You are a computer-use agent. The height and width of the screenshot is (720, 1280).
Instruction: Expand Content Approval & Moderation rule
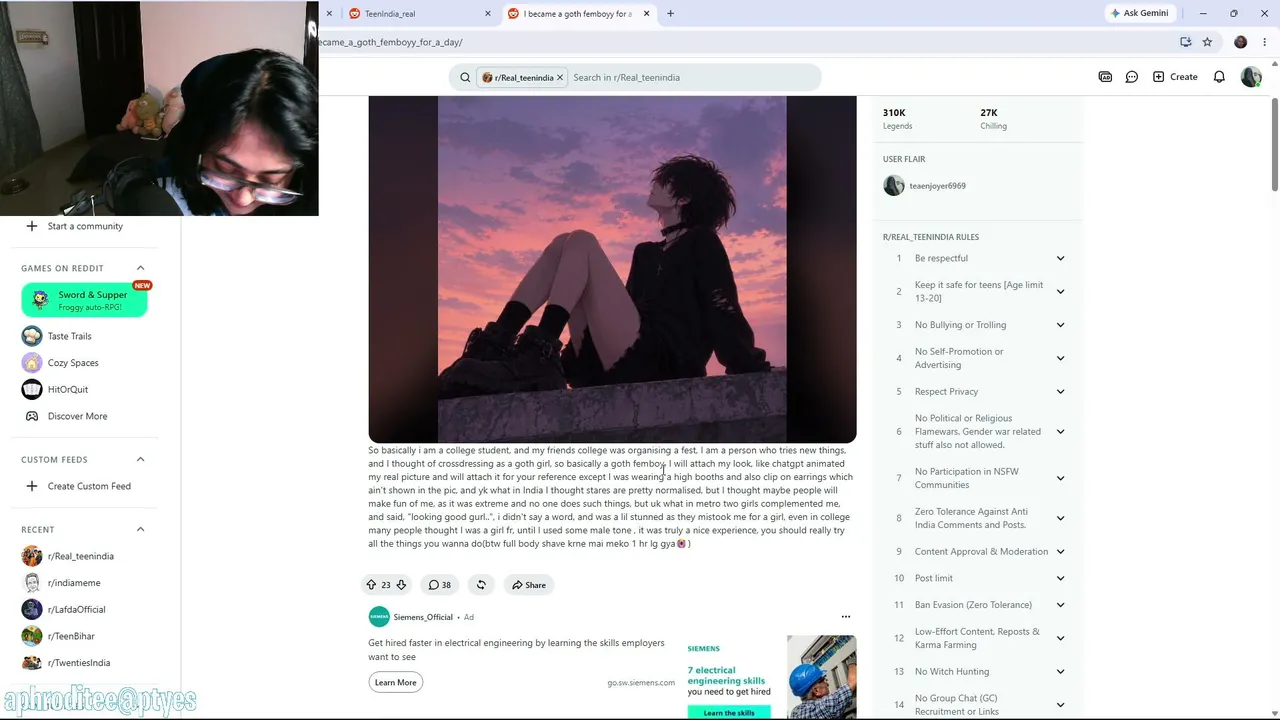click(x=1060, y=551)
